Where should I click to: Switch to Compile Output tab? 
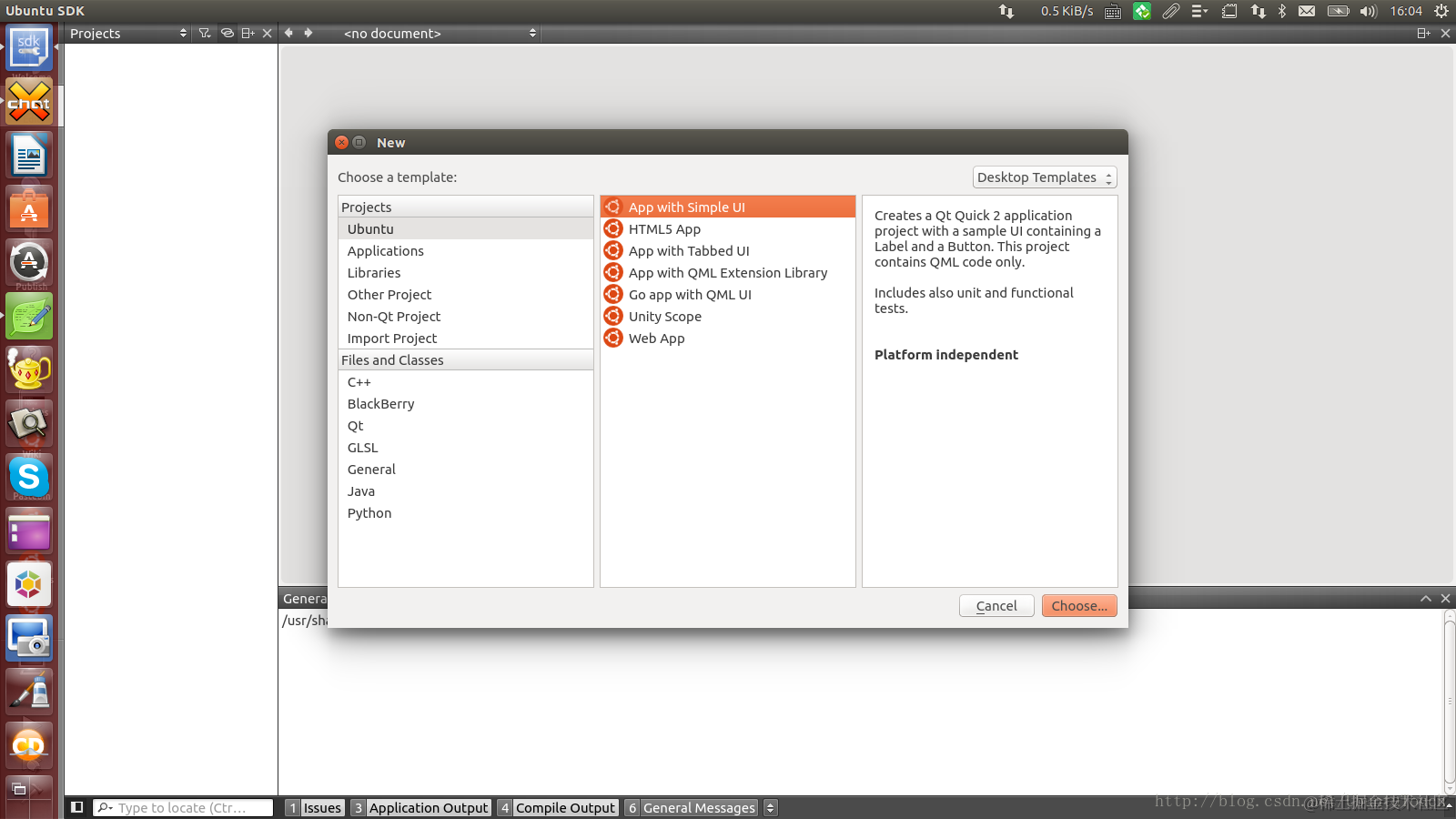click(x=558, y=807)
